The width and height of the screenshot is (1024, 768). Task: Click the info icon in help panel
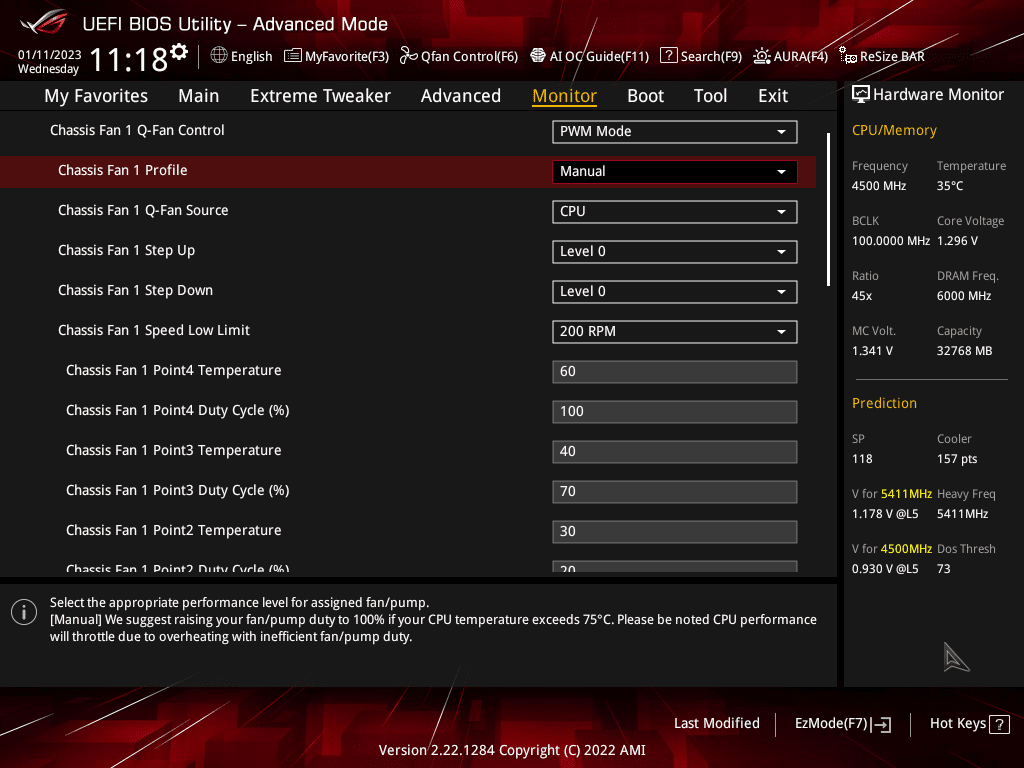(x=24, y=612)
